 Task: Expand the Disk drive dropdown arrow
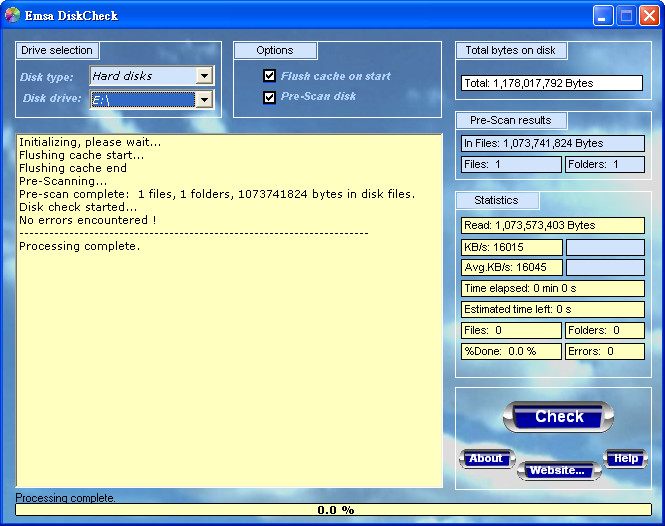pos(204,100)
